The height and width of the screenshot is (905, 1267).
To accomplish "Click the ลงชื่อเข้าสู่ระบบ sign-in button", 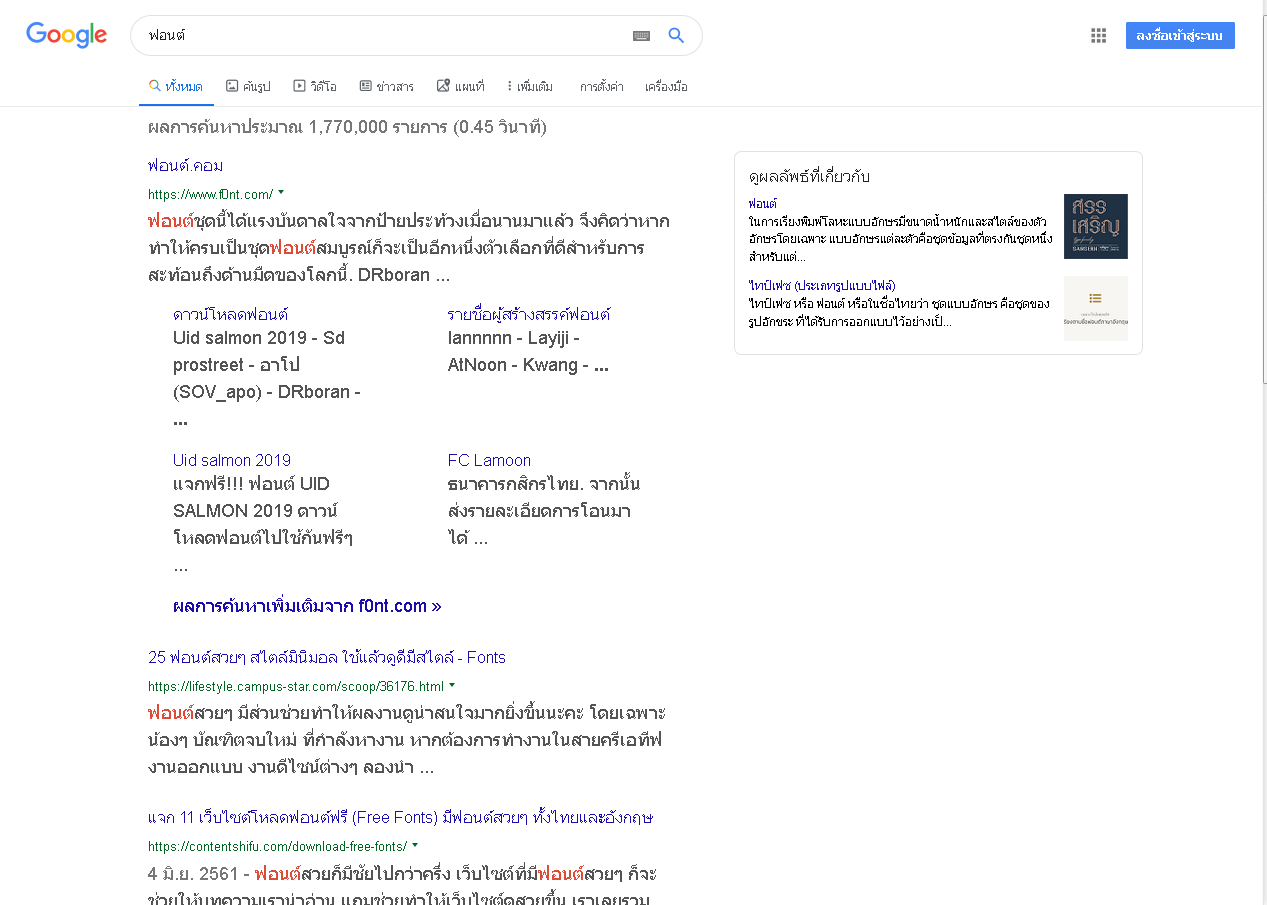I will click(x=1180, y=35).
